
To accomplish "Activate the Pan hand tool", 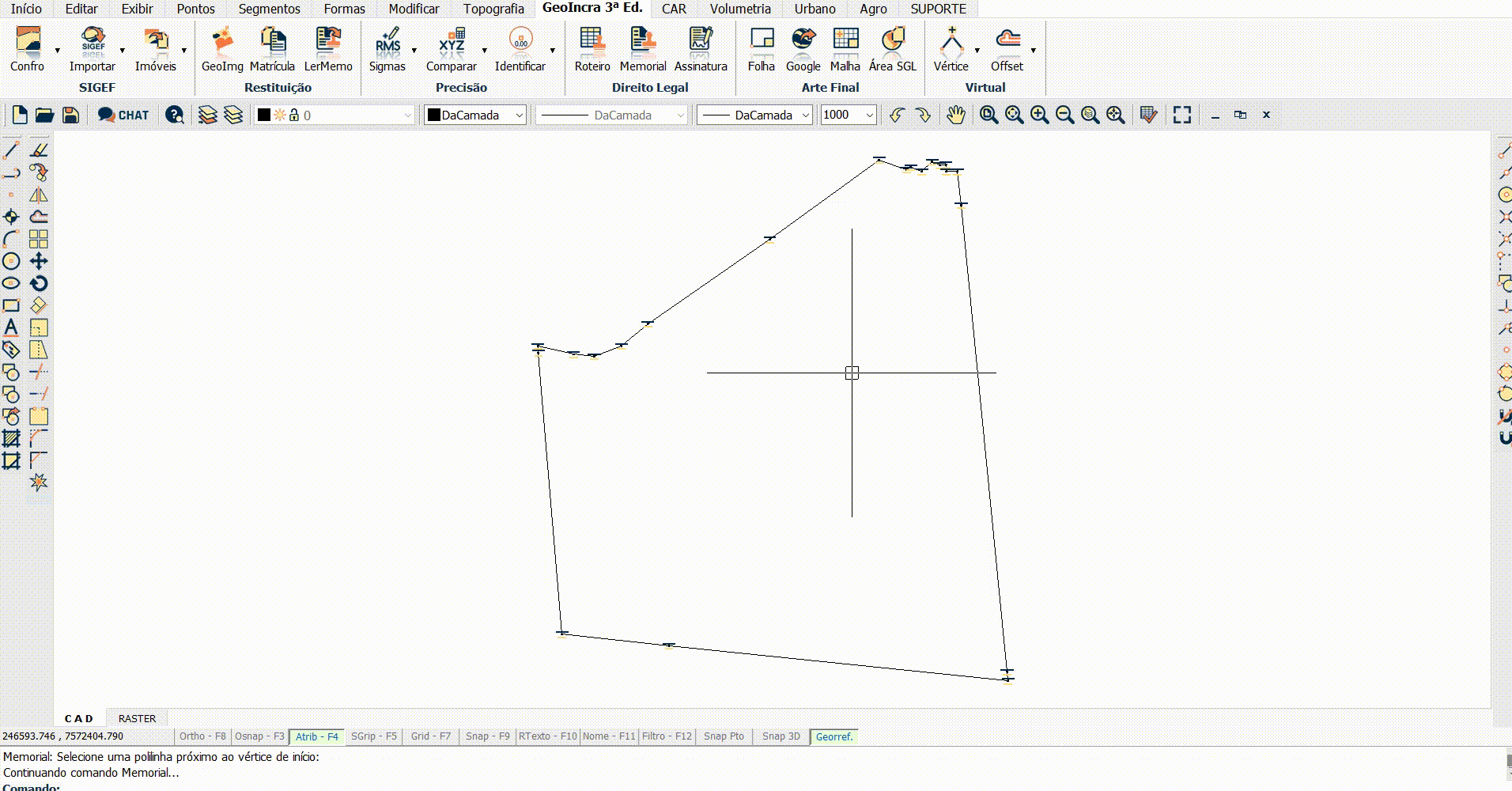I will point(955,115).
